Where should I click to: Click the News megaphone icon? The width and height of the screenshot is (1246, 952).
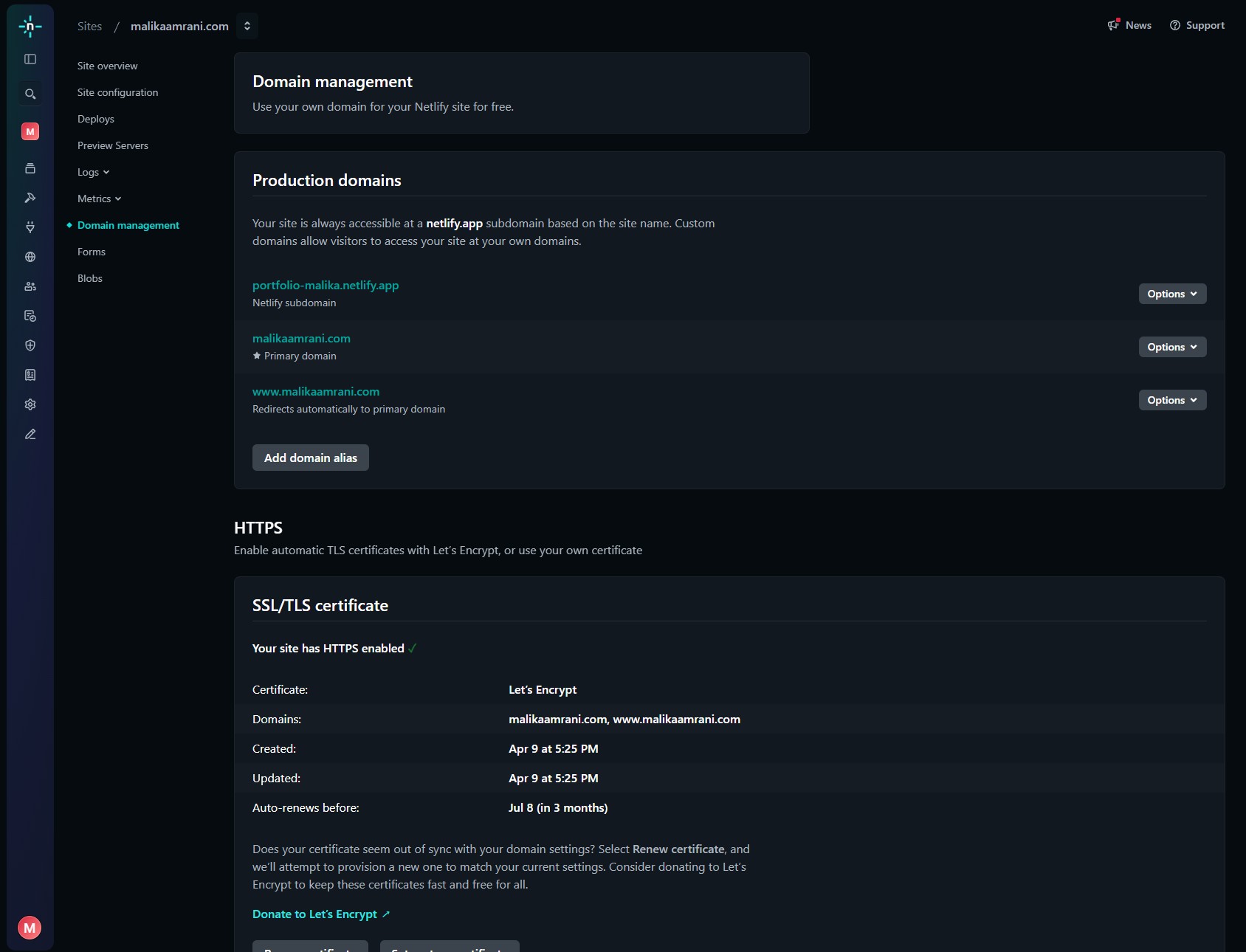click(1113, 25)
